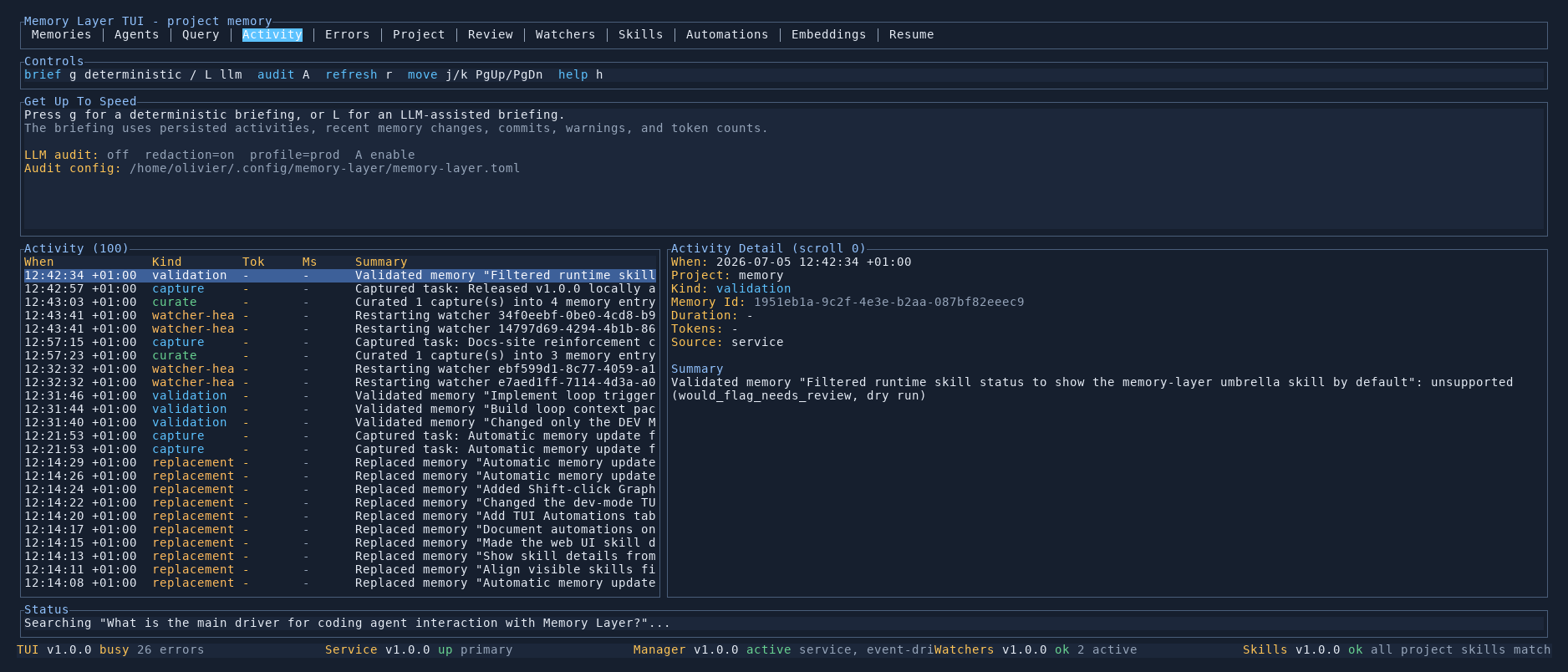Select the 12:57:15 Docs-site capture row
The height and width of the screenshot is (672, 1568).
point(340,342)
